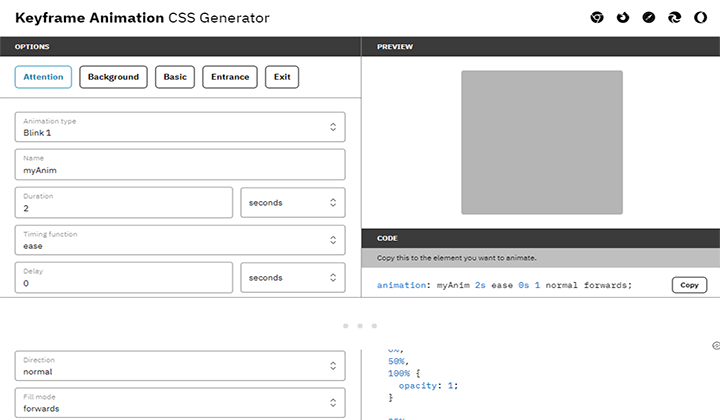Click the Firefox browser icon
This screenshot has height=420, width=720.
click(x=623, y=18)
